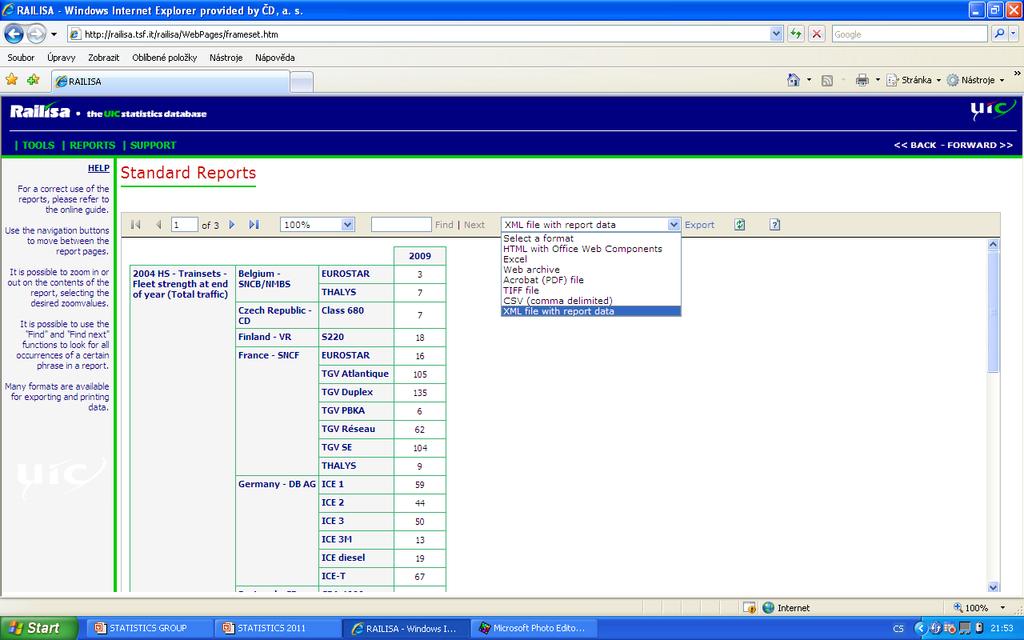Go to next report page

coord(232,225)
